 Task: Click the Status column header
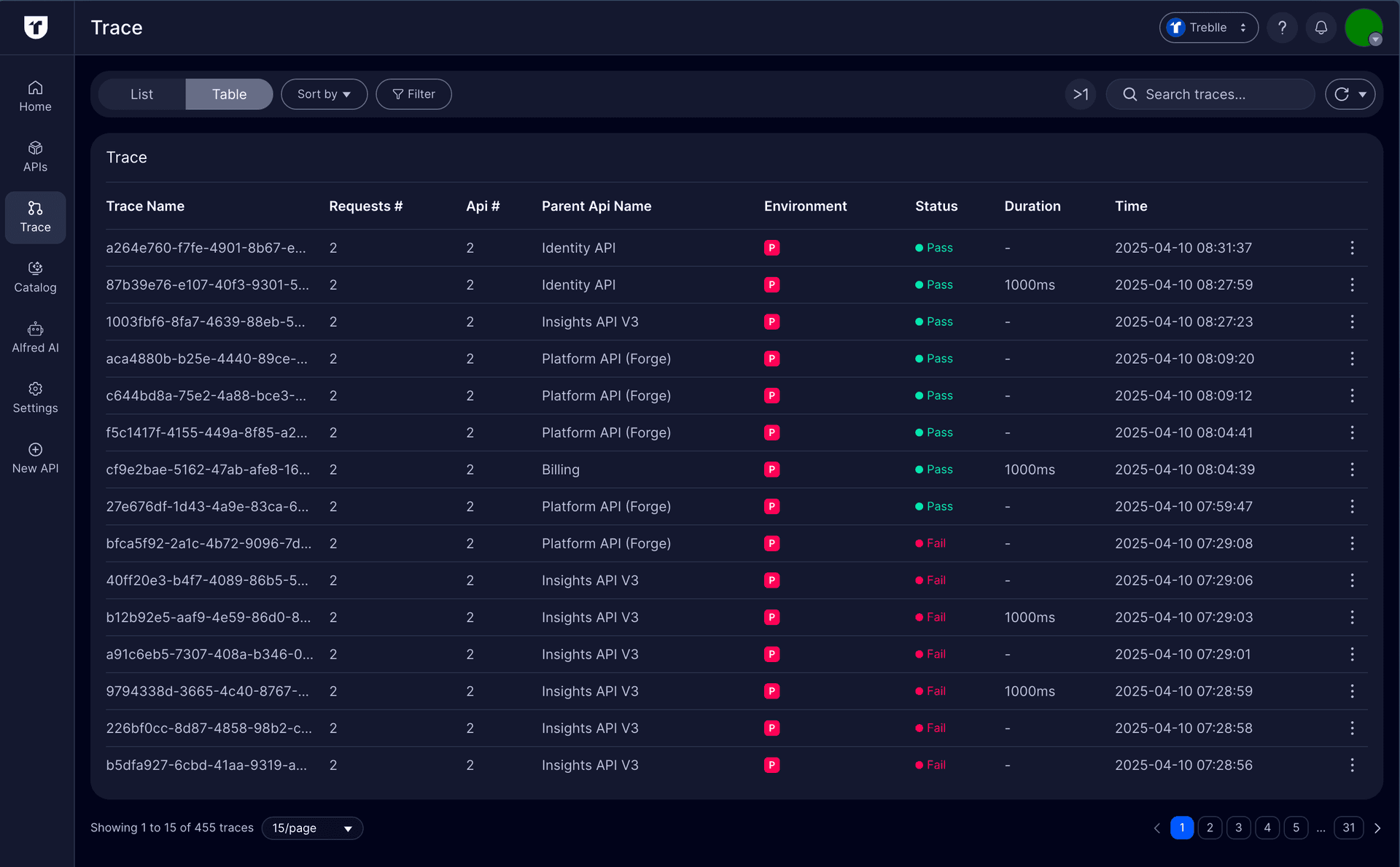pyautogui.click(x=936, y=206)
